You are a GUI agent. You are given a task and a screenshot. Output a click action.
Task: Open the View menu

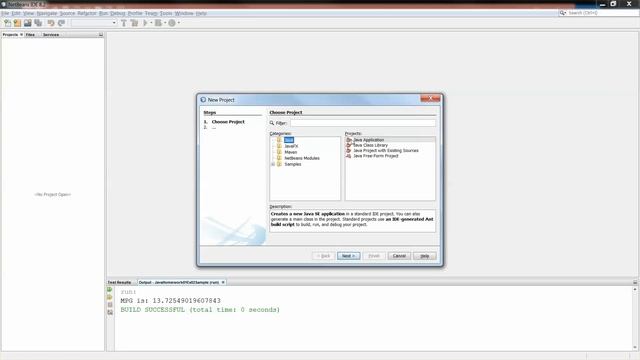(29, 13)
